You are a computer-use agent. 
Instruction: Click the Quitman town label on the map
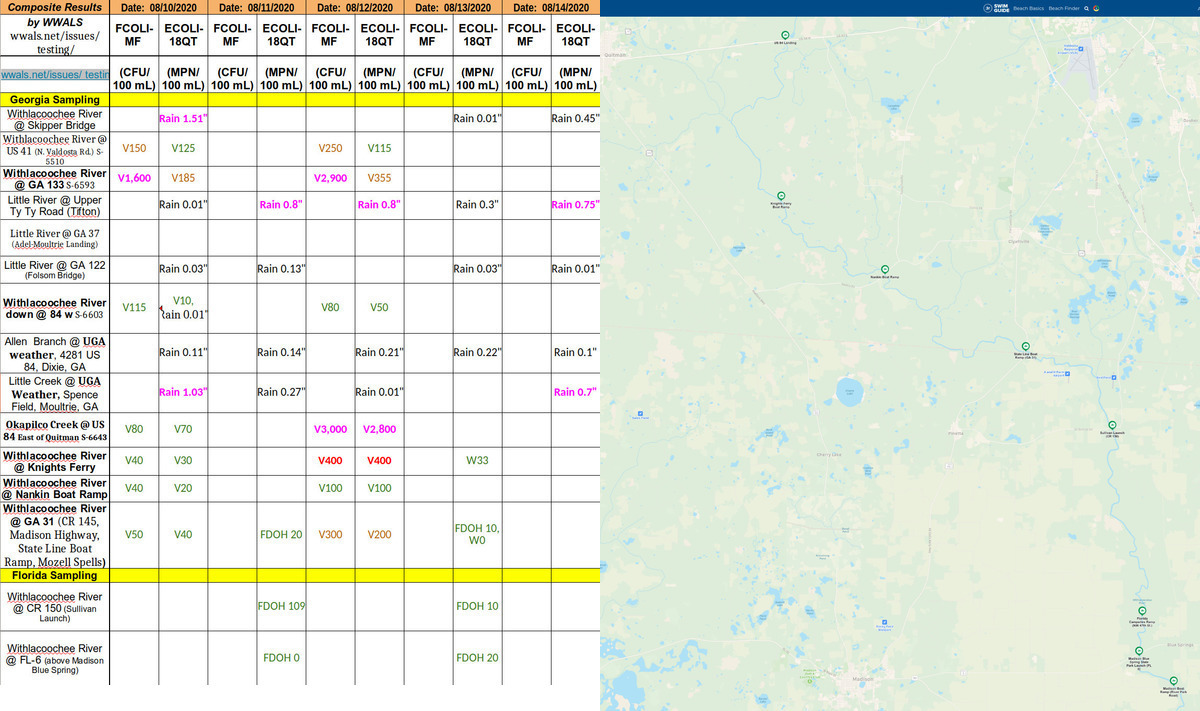[616, 54]
